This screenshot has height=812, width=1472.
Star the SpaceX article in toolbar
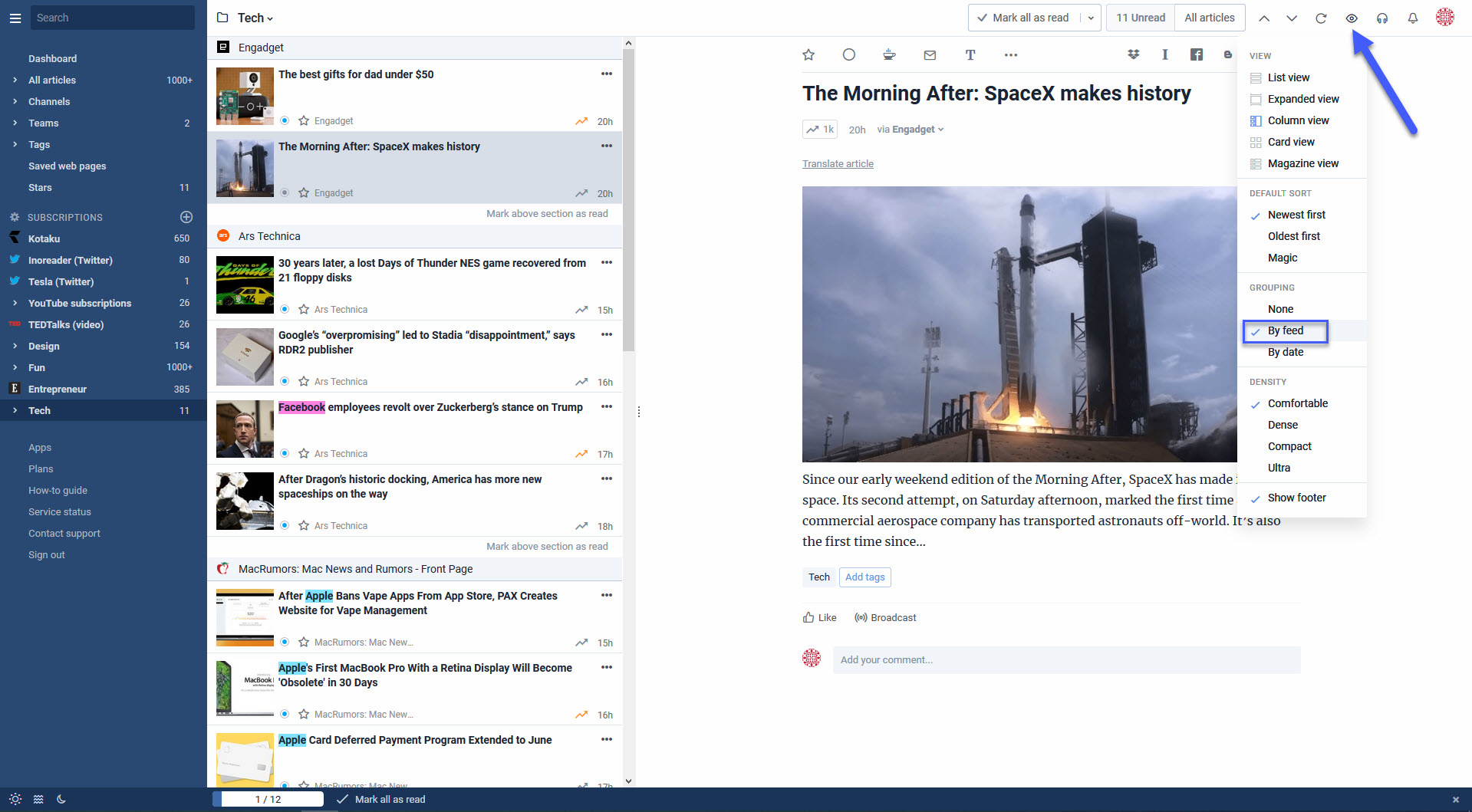[808, 54]
